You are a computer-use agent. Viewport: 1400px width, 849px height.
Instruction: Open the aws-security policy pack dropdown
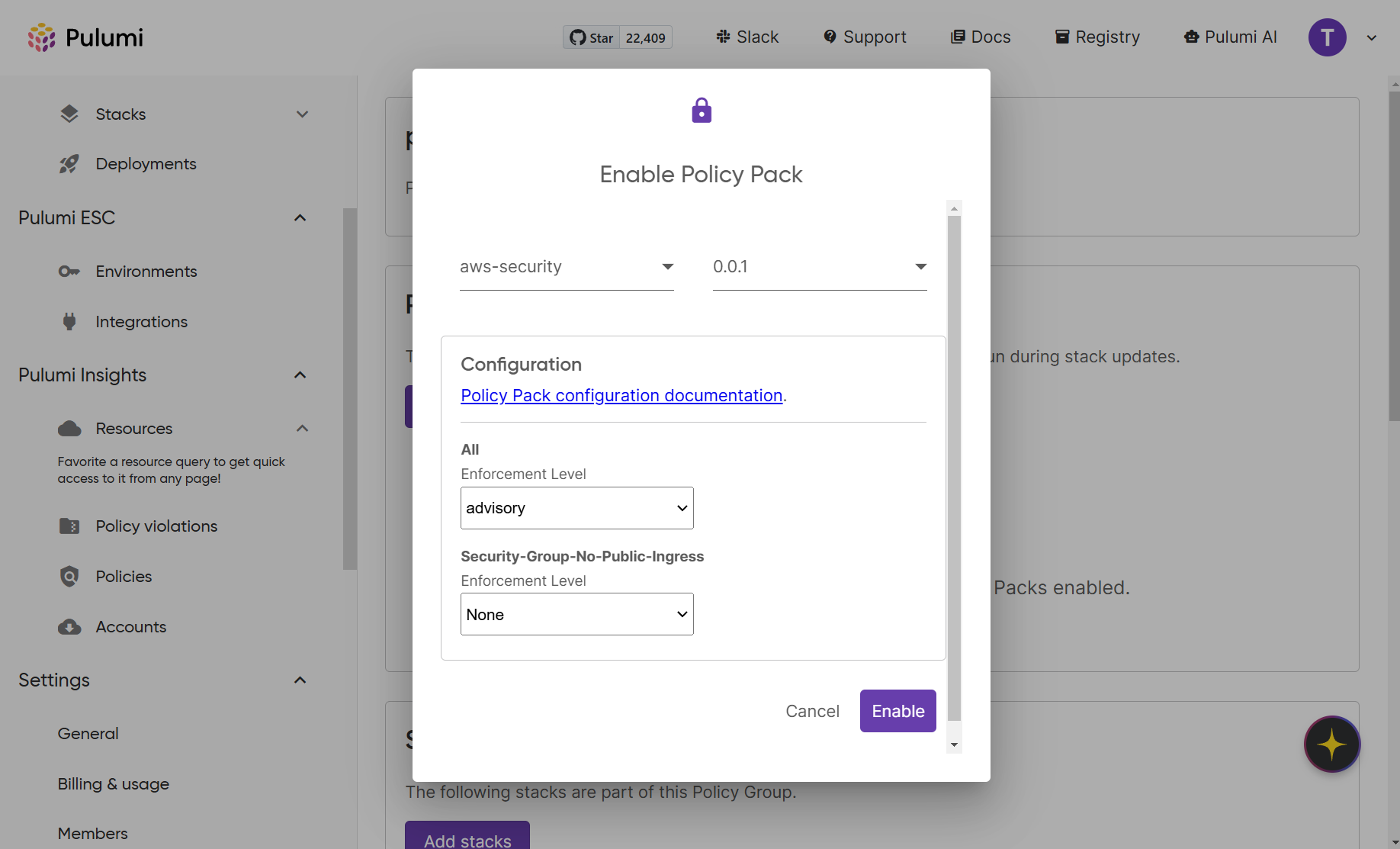click(x=567, y=267)
